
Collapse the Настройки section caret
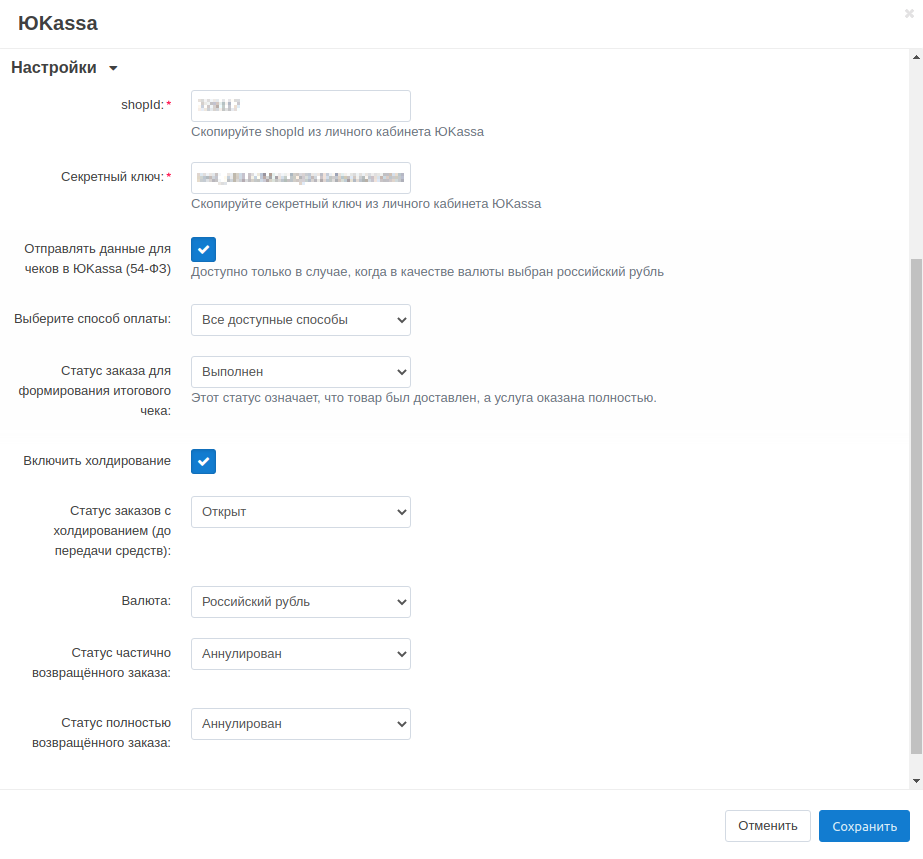click(x=113, y=69)
